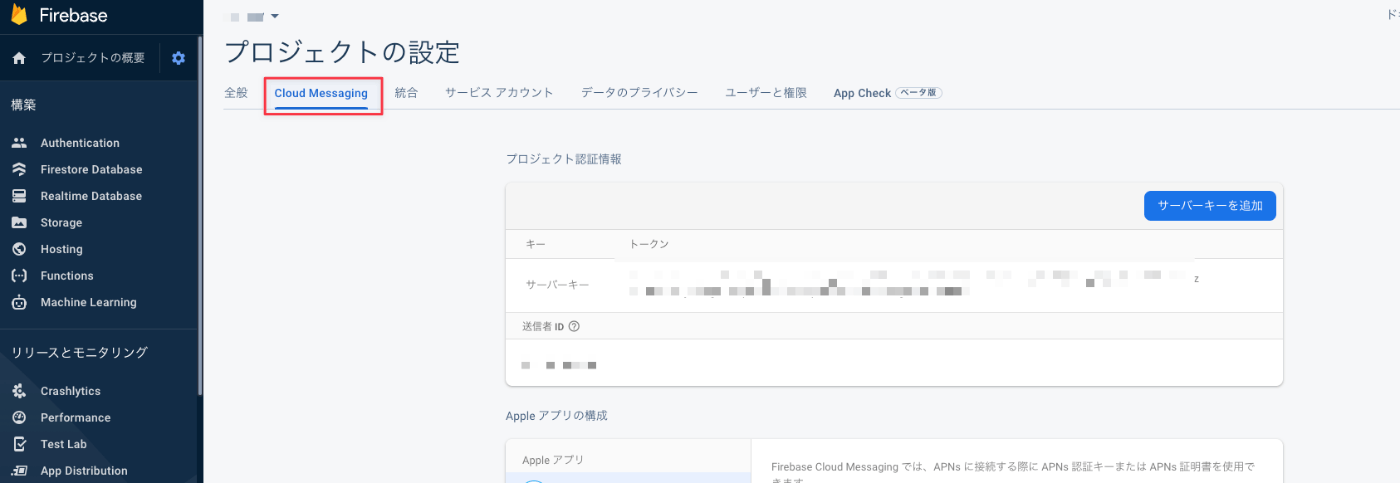
Task: Click the Test Lab checklist icon
Action: click(19, 444)
